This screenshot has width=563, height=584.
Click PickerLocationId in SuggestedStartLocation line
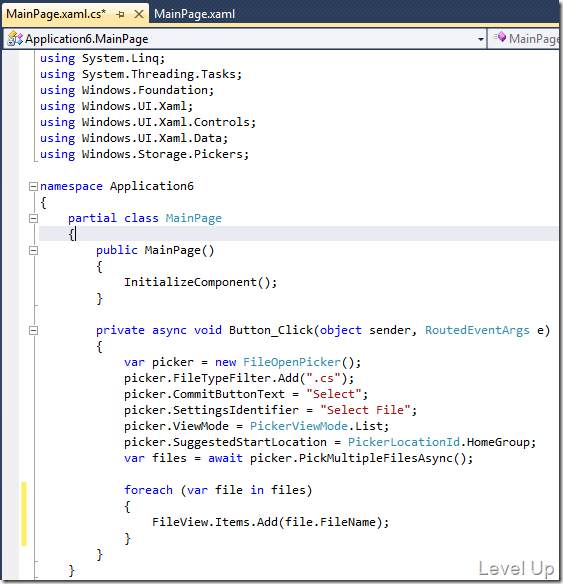[404, 442]
